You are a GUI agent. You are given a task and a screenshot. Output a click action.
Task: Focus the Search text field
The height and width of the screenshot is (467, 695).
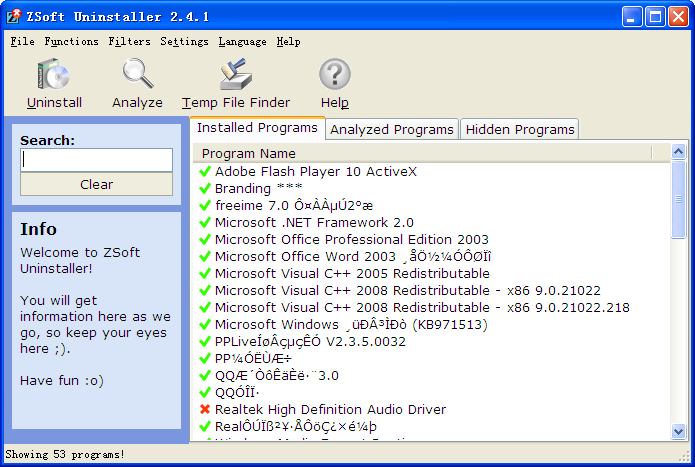coord(97,160)
